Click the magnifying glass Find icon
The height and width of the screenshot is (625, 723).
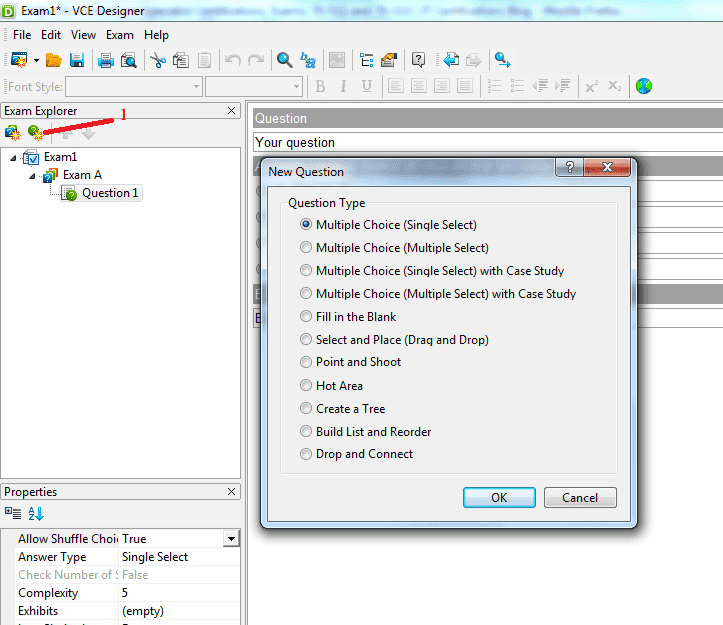[x=285, y=60]
